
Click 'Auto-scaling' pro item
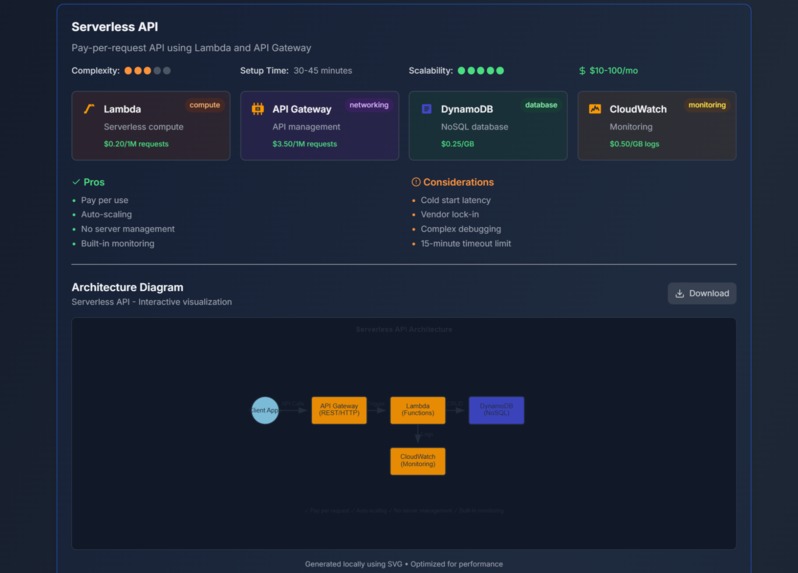[106, 214]
